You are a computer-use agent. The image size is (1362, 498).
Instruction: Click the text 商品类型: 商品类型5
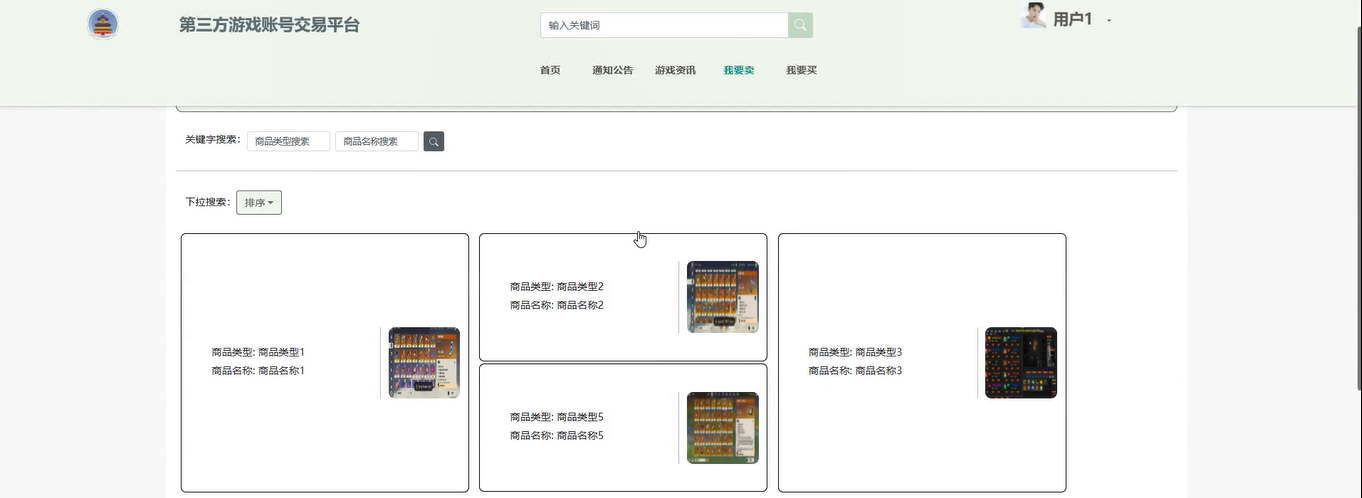[557, 417]
